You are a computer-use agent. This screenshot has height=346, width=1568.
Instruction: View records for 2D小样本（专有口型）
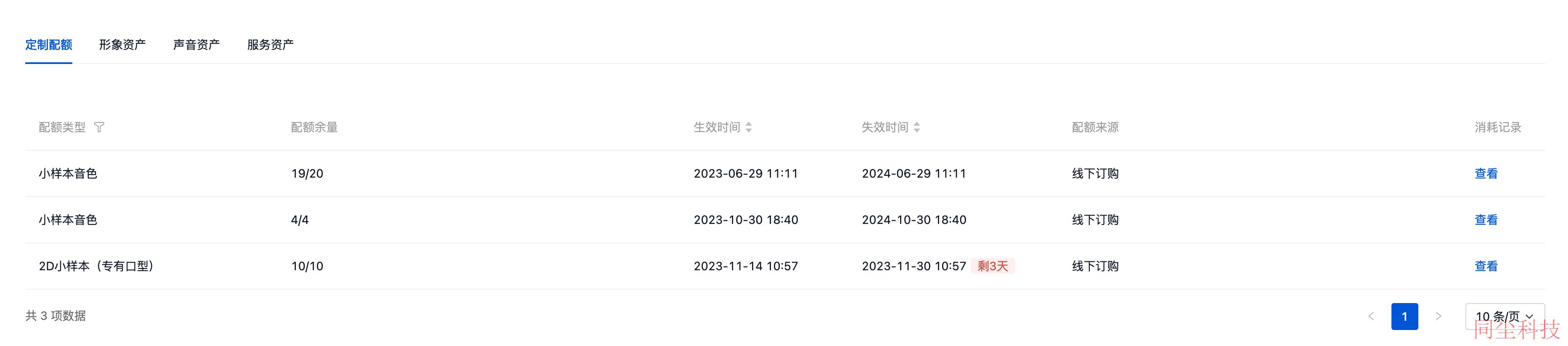[x=1486, y=266]
